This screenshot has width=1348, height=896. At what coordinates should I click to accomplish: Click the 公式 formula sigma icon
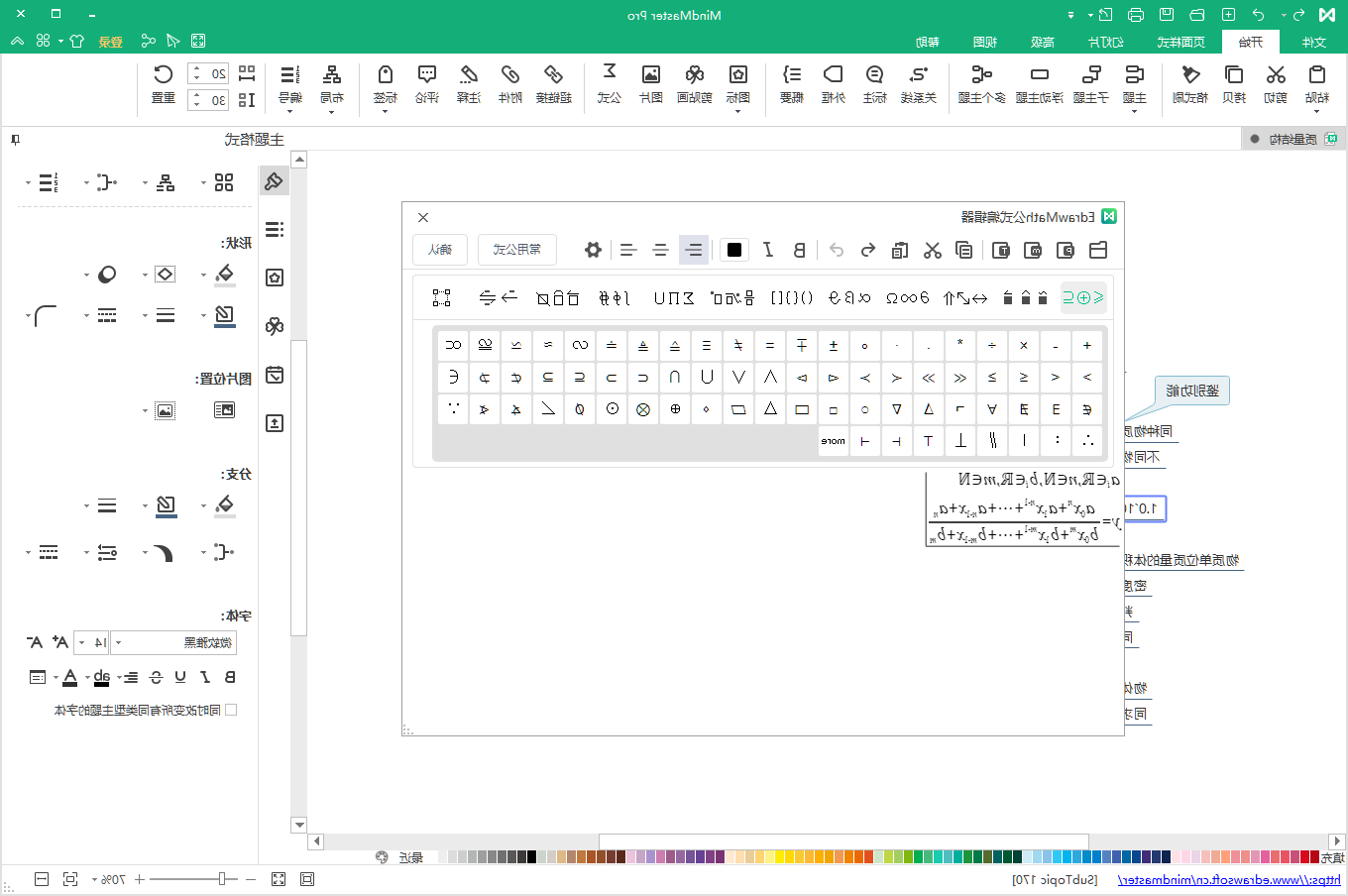[x=610, y=73]
